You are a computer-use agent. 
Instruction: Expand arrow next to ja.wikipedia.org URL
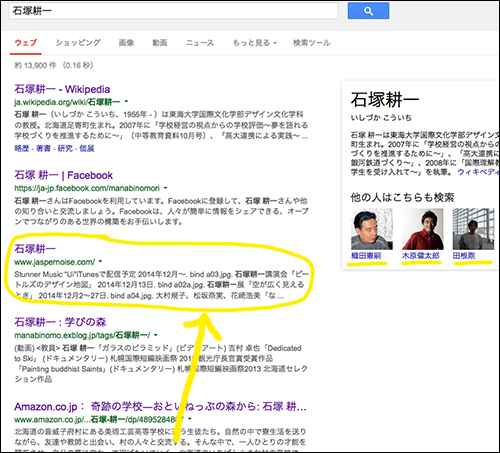click(126, 101)
